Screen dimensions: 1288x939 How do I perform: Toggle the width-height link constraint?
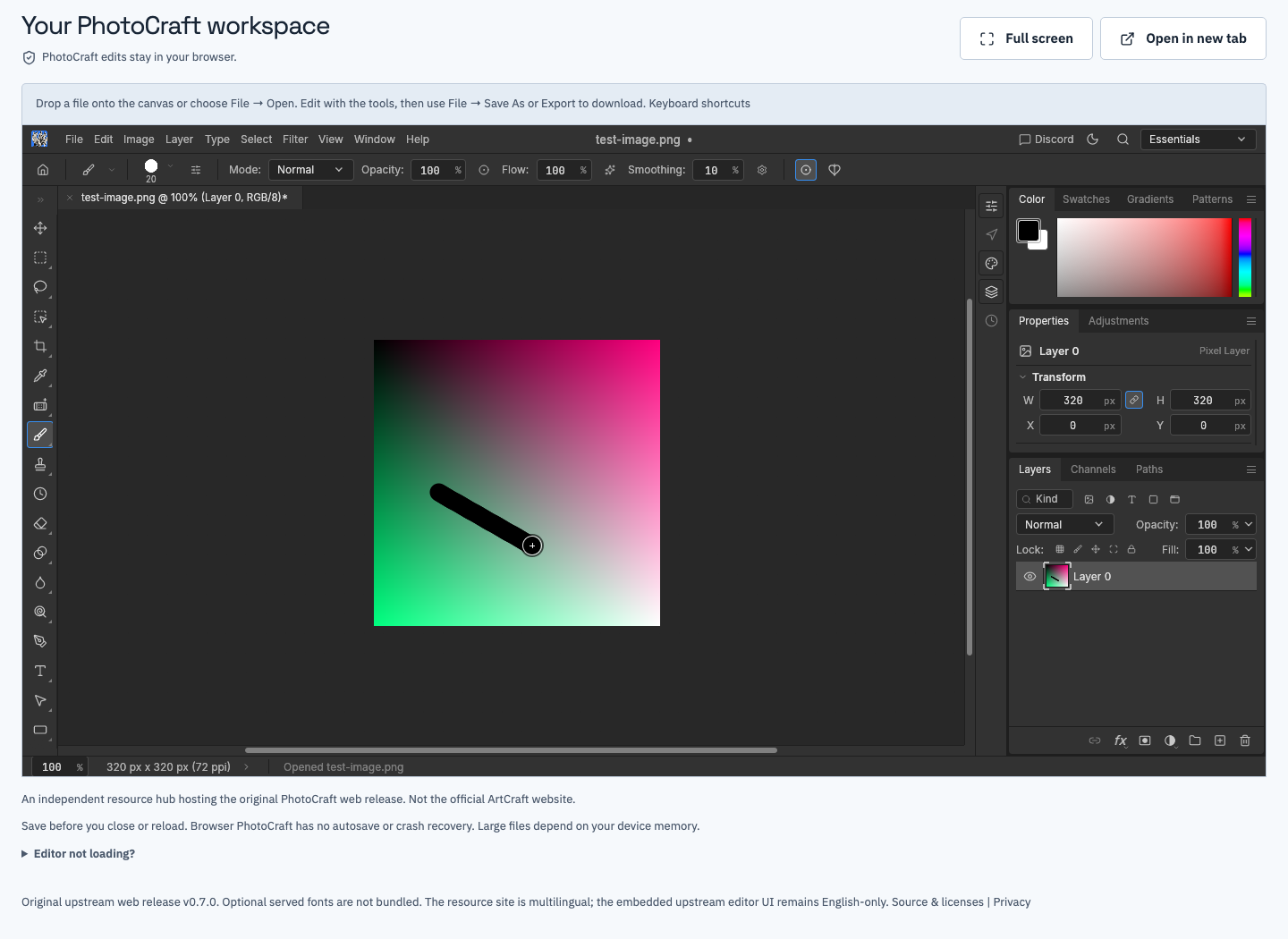click(x=1134, y=400)
